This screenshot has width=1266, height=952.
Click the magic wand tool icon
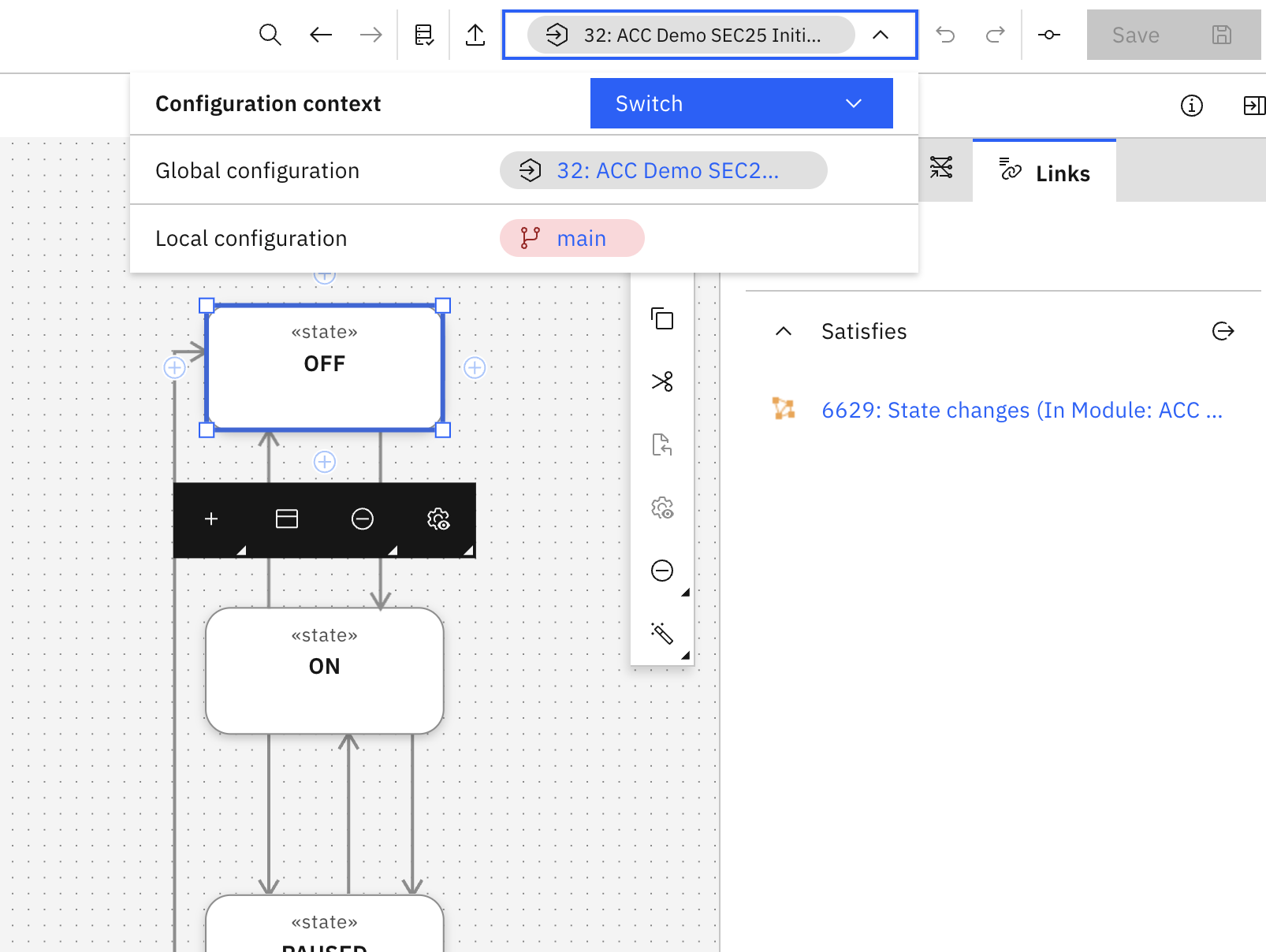(x=662, y=634)
